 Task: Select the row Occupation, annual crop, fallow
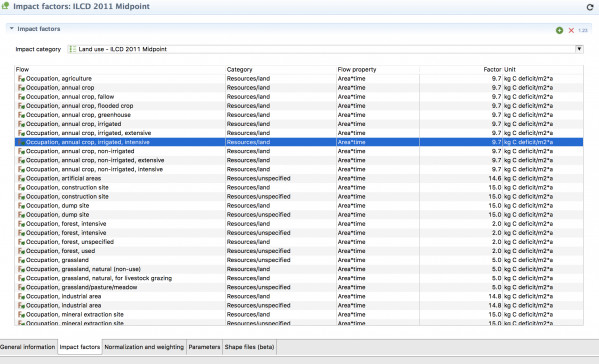click(x=299, y=97)
